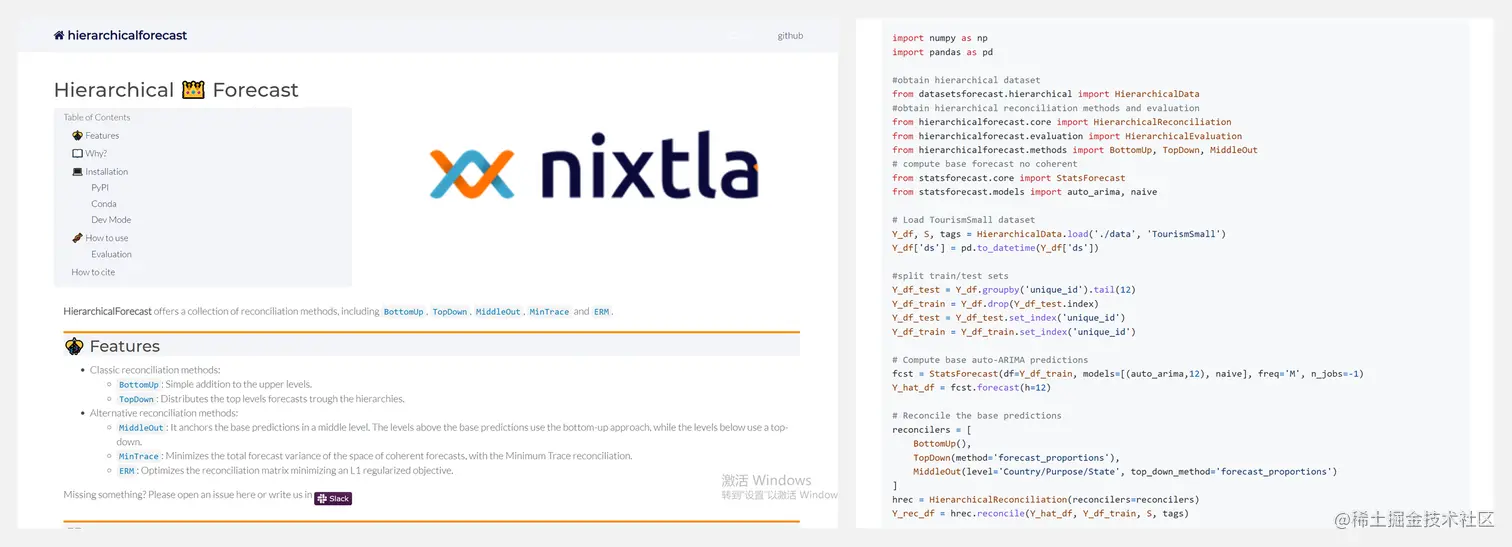Screen dimensions: 1512x547
Task: Click TopDown in the classic methods list
Action: coord(137,399)
